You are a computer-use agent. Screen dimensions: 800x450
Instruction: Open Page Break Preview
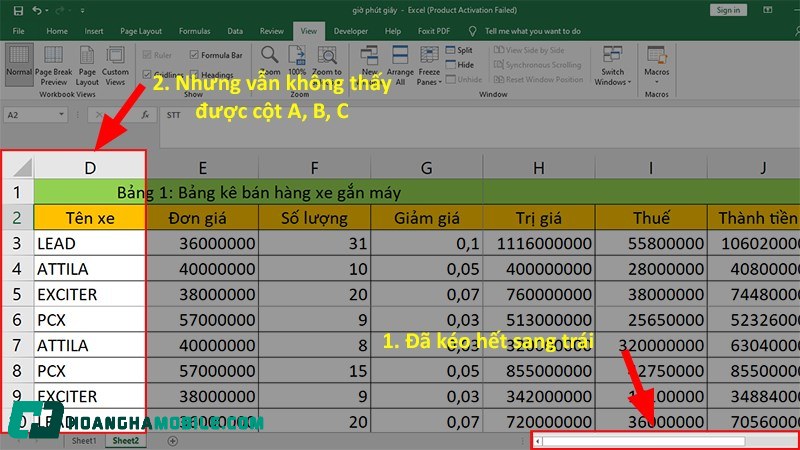[x=54, y=66]
